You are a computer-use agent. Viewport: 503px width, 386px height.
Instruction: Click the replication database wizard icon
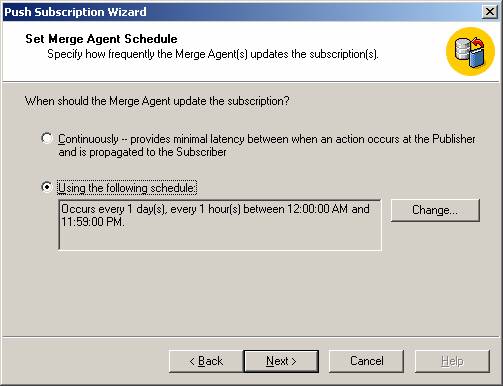tap(470, 51)
